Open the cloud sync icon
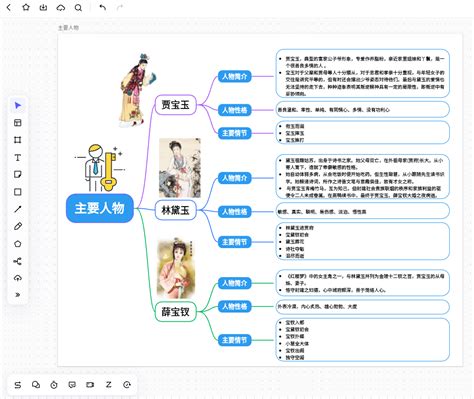Viewport: 474px width, 399px height. (61, 7)
